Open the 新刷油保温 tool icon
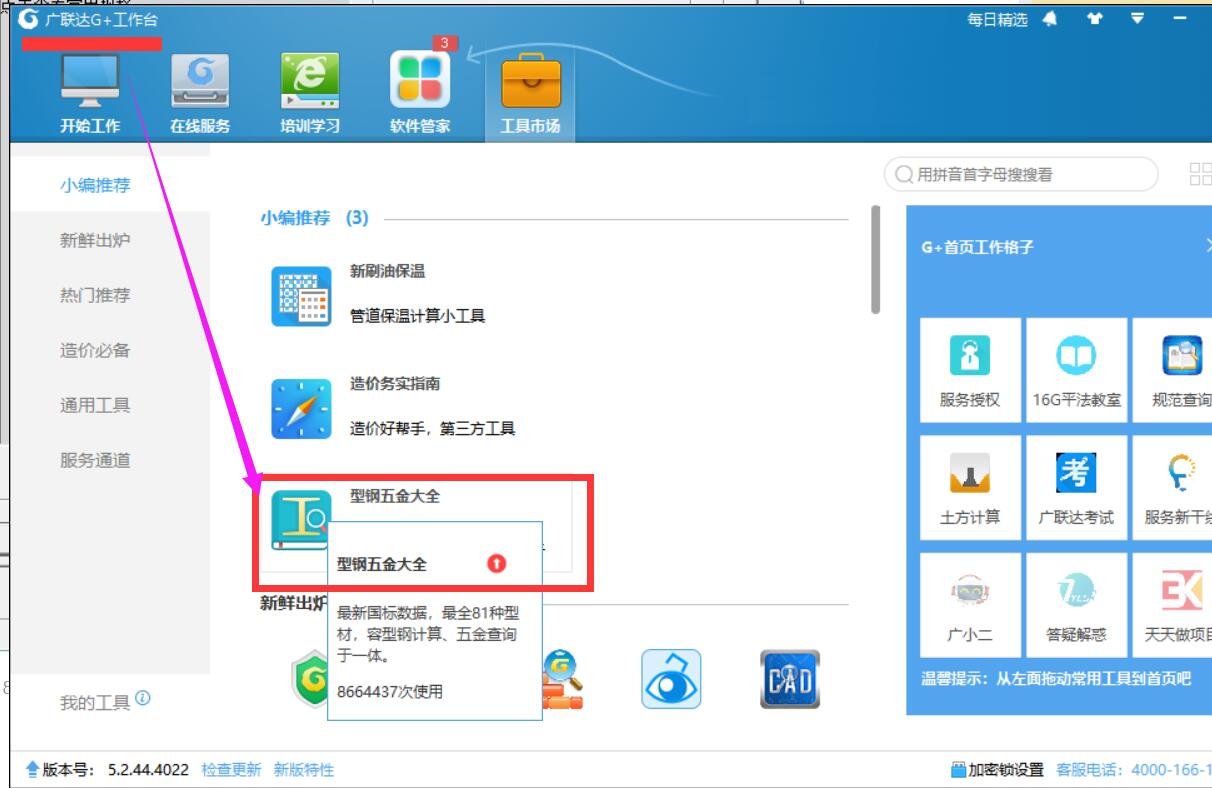 [301, 296]
